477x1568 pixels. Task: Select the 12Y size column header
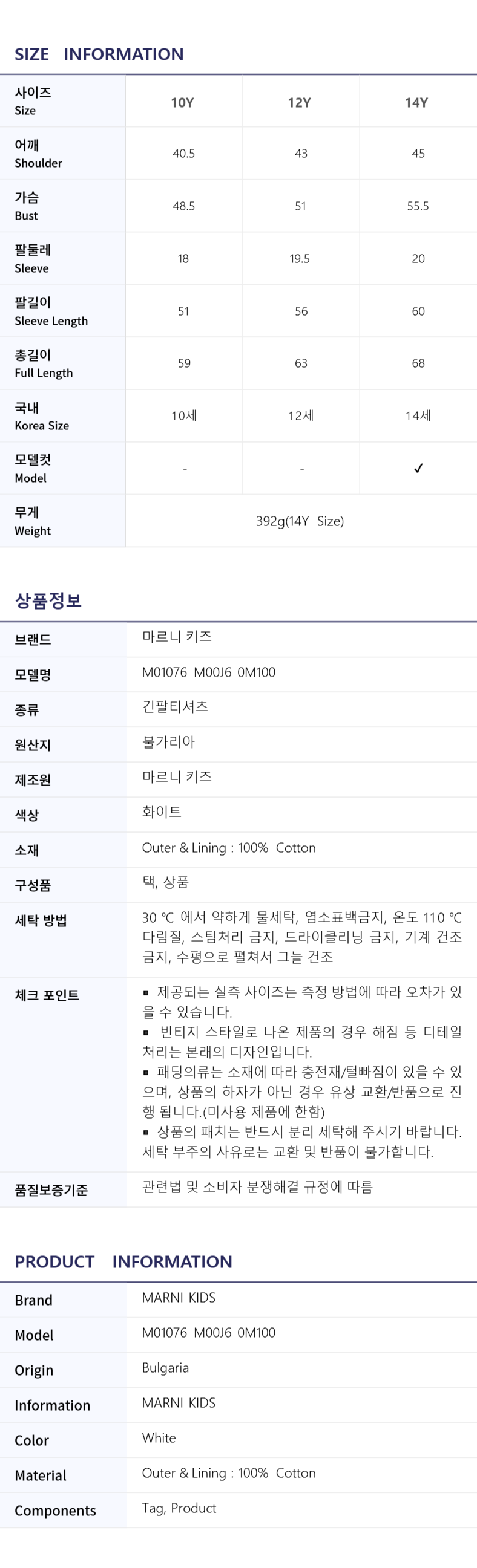299,102
